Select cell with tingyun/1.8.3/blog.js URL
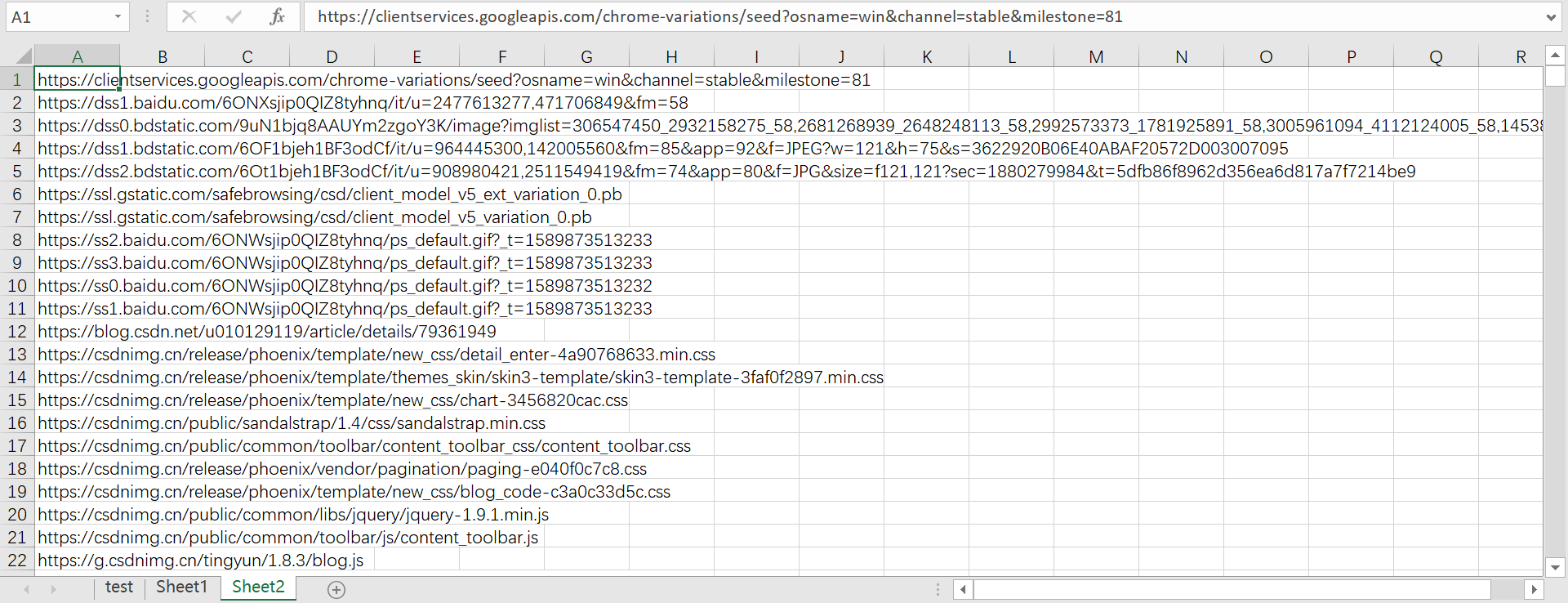The image size is (1568, 603). point(77,560)
